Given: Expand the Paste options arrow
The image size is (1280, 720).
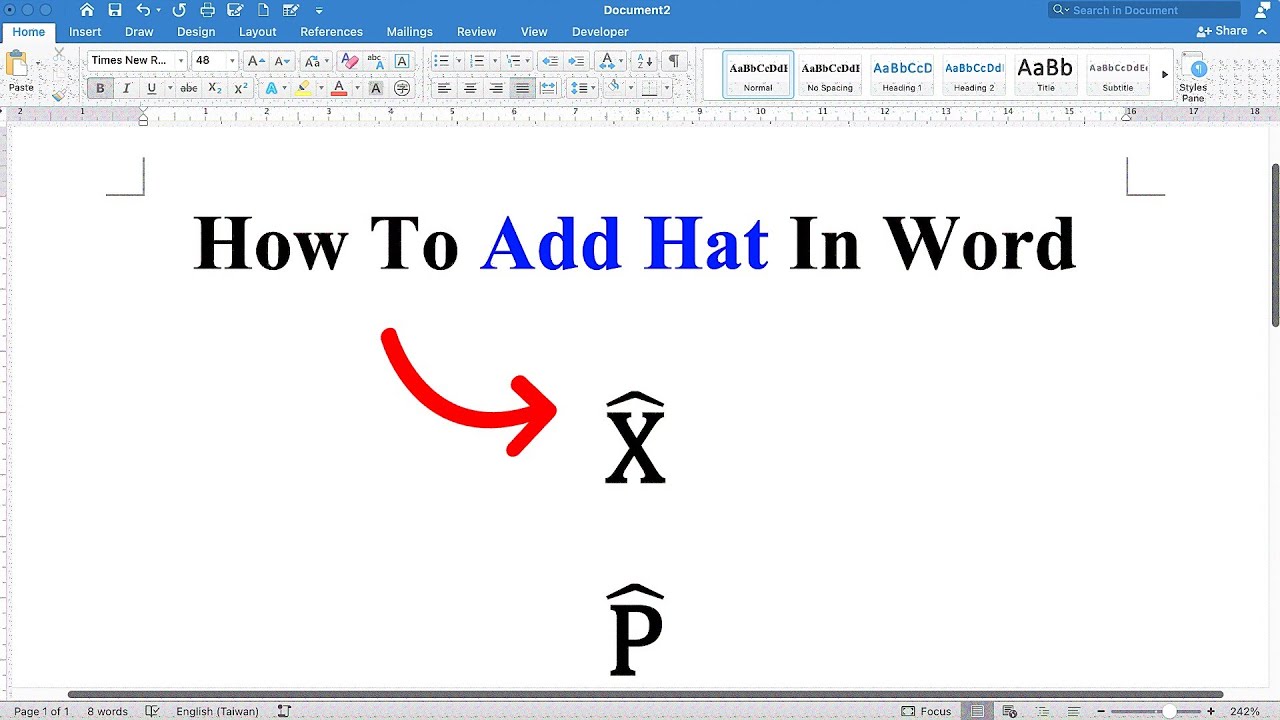Looking at the screenshot, I should tap(39, 65).
